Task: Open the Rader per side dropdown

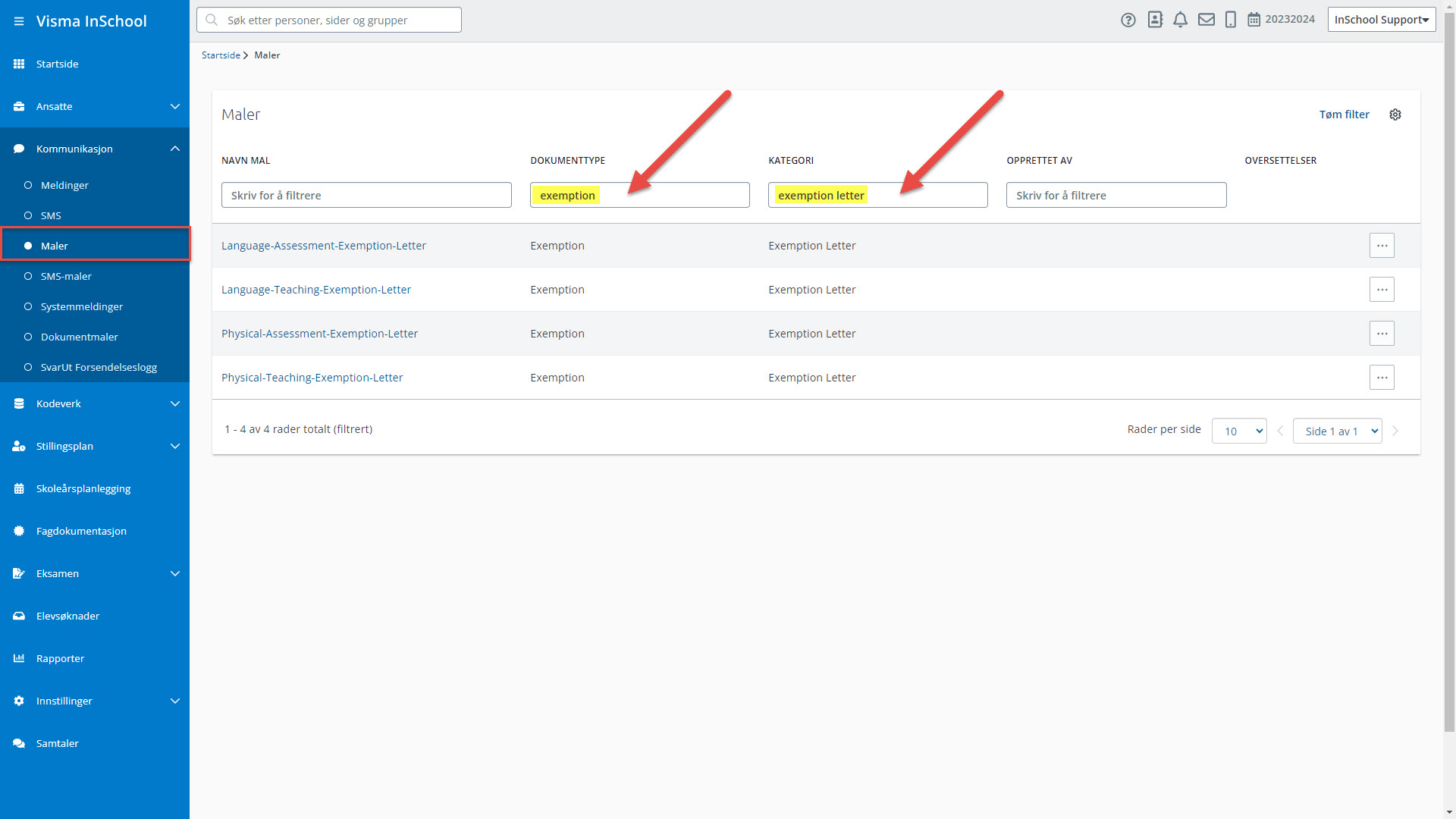Action: tap(1239, 431)
